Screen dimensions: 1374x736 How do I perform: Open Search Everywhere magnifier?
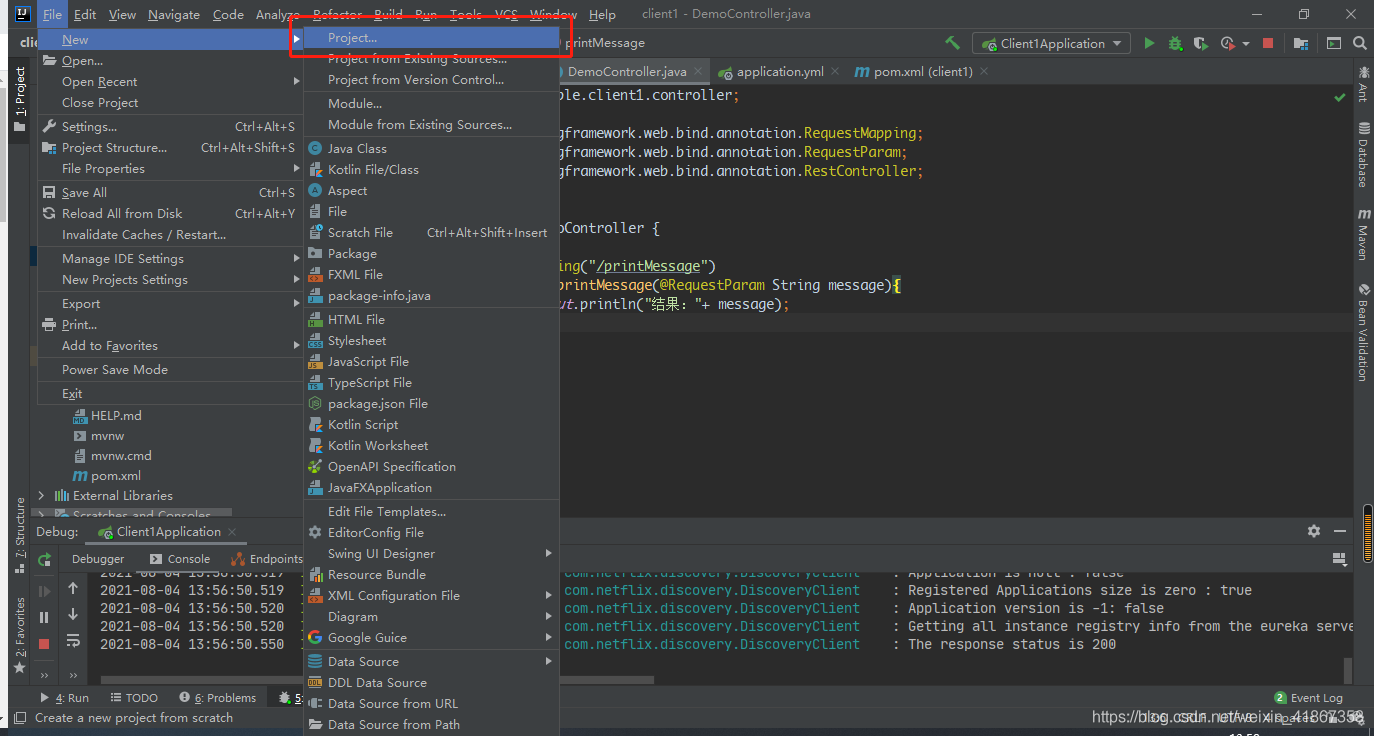coord(1360,43)
